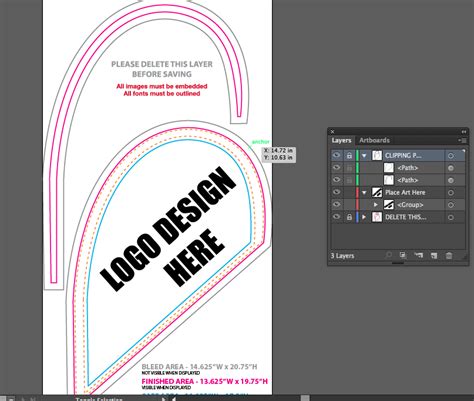Collapse the panel with double-arrow icon
Screen dimensions: 474x401
click(464, 132)
